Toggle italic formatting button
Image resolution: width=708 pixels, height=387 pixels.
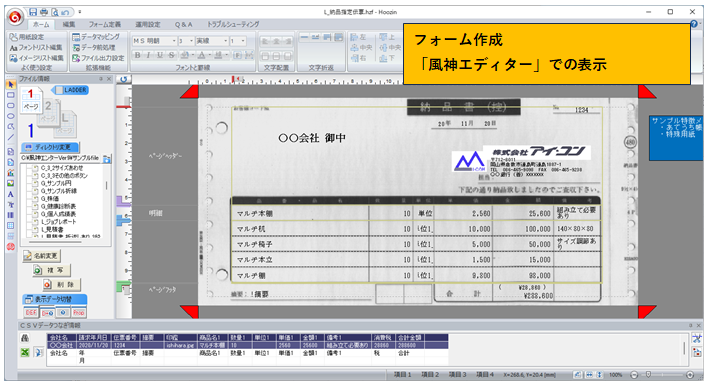148,55
